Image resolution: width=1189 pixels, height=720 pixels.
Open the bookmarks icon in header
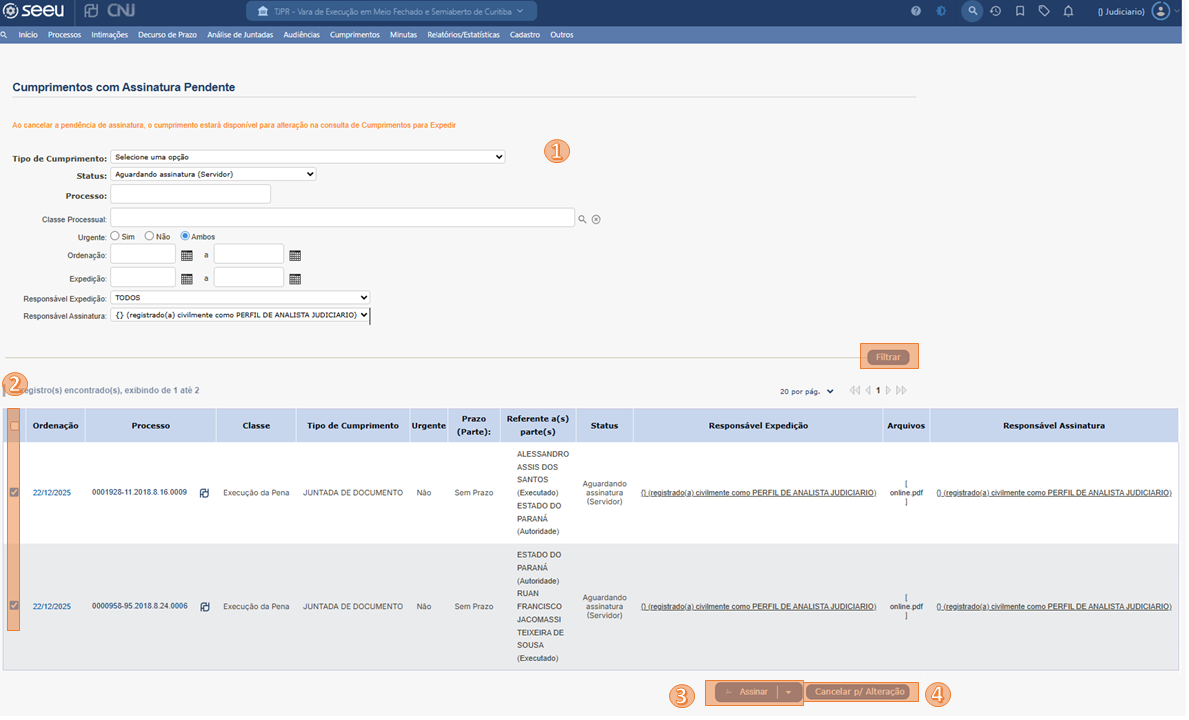pos(1020,11)
